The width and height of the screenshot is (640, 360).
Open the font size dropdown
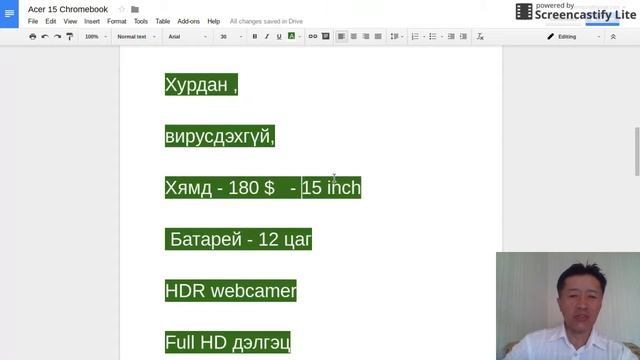[231, 37]
